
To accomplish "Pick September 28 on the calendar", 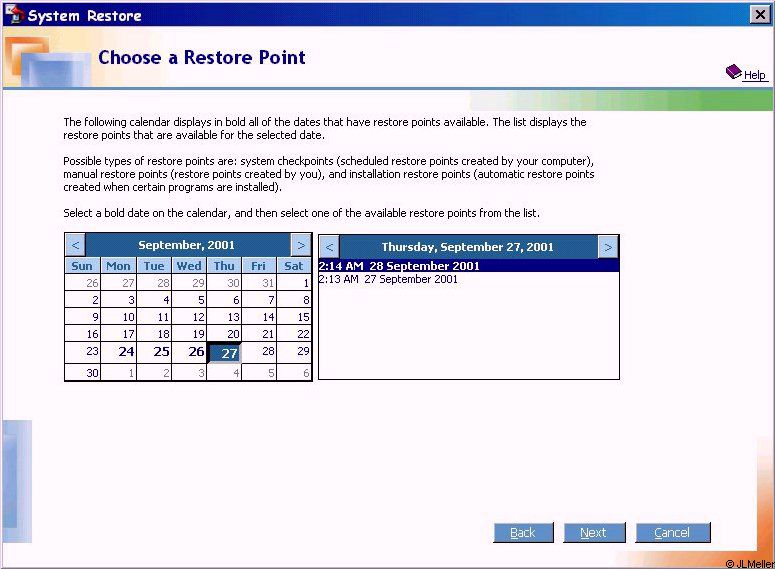I will coord(259,351).
